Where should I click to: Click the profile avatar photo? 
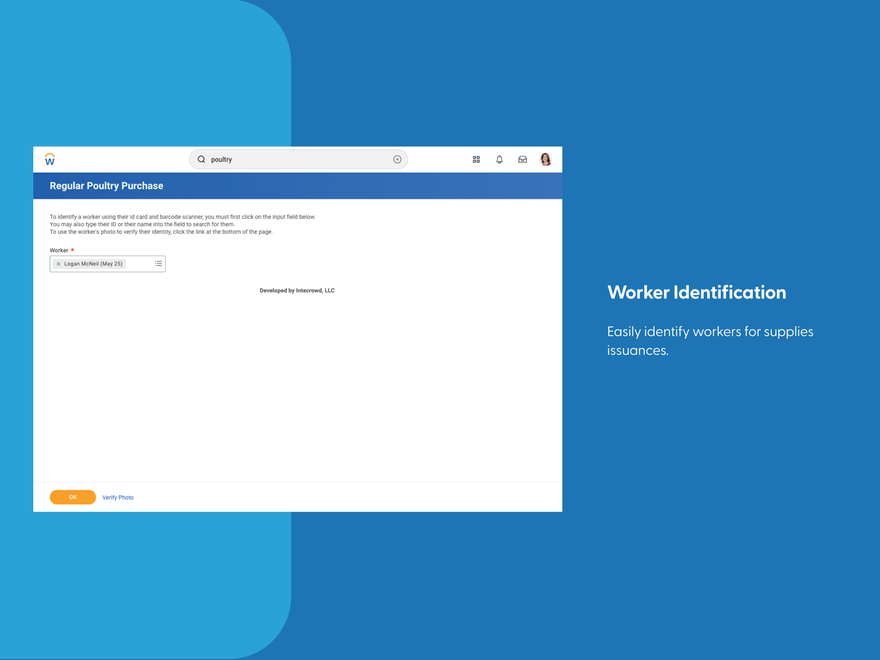tap(545, 159)
